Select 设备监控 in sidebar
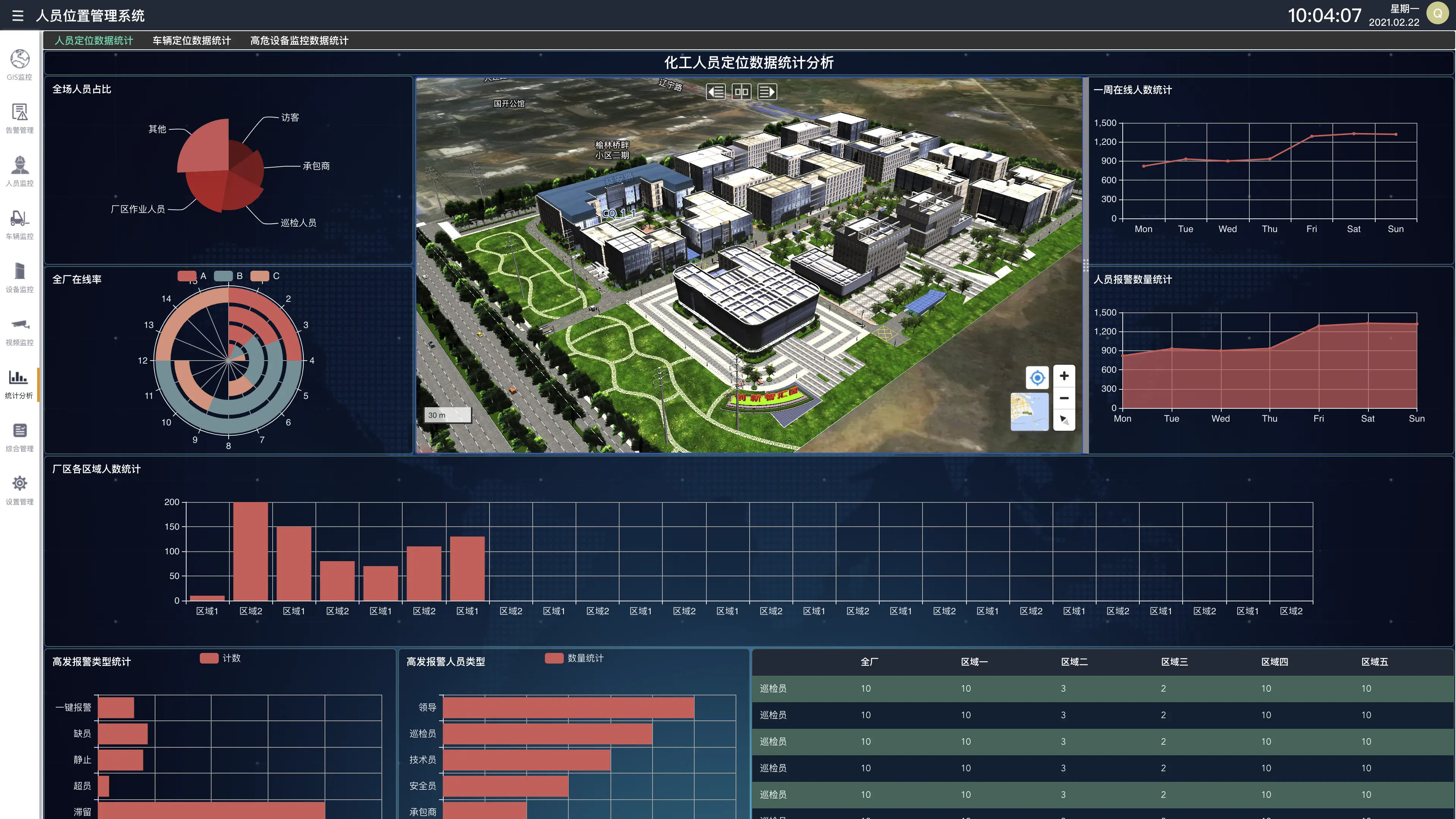This screenshot has width=1456, height=819. click(19, 278)
